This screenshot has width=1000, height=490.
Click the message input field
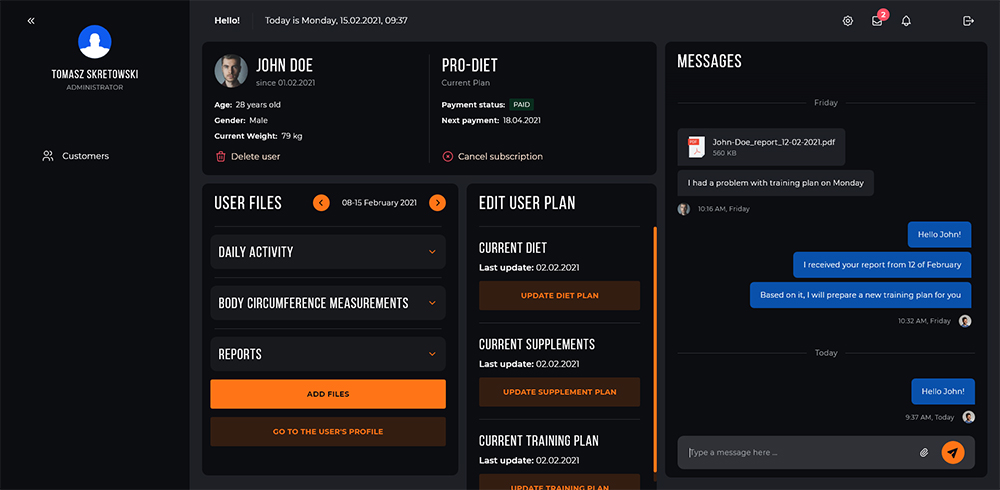[x=800, y=452]
